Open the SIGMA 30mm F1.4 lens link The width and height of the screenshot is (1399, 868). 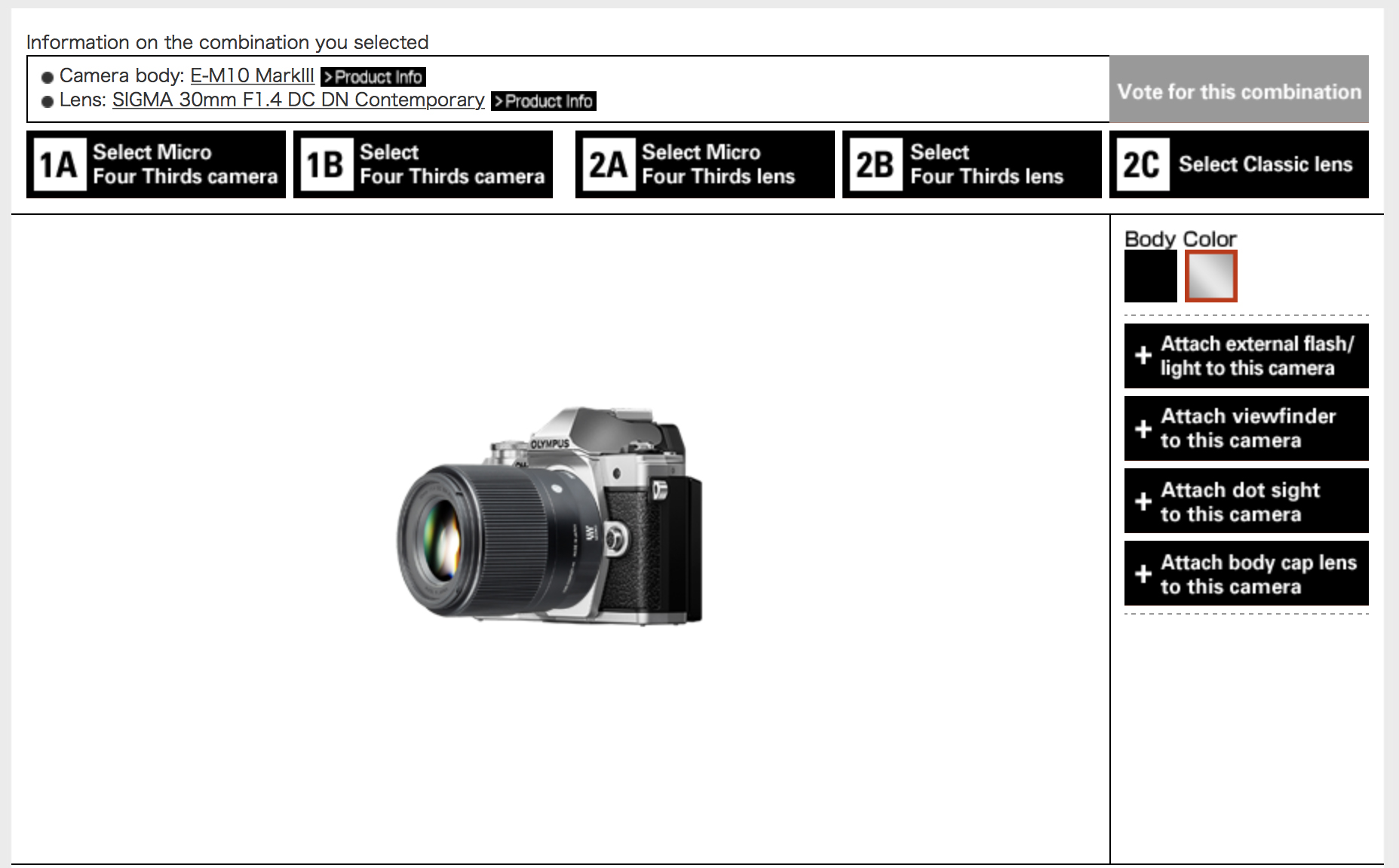coord(298,100)
